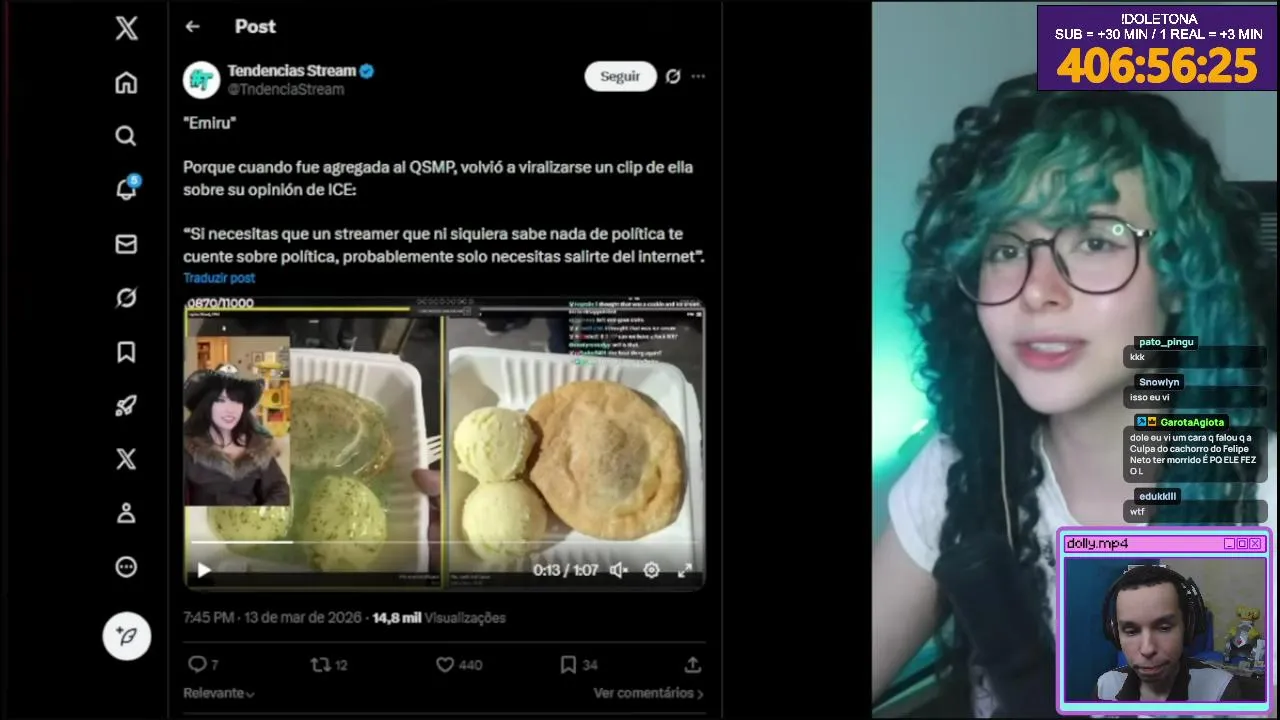The height and width of the screenshot is (720, 1280).
Task: Open the search magnifier in sidebar
Action: [x=126, y=136]
